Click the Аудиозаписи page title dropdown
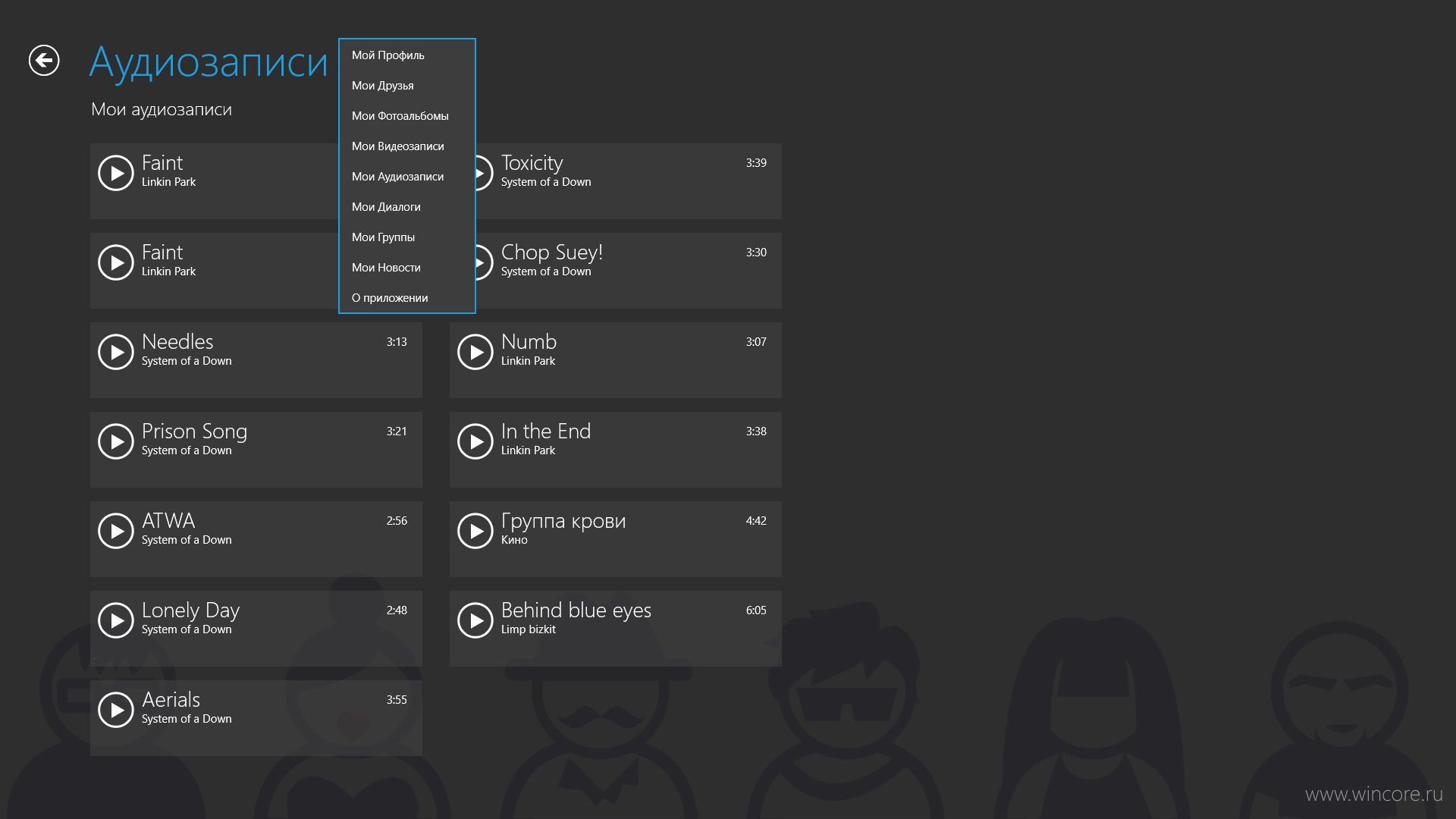Image resolution: width=1456 pixels, height=819 pixels. [209, 62]
